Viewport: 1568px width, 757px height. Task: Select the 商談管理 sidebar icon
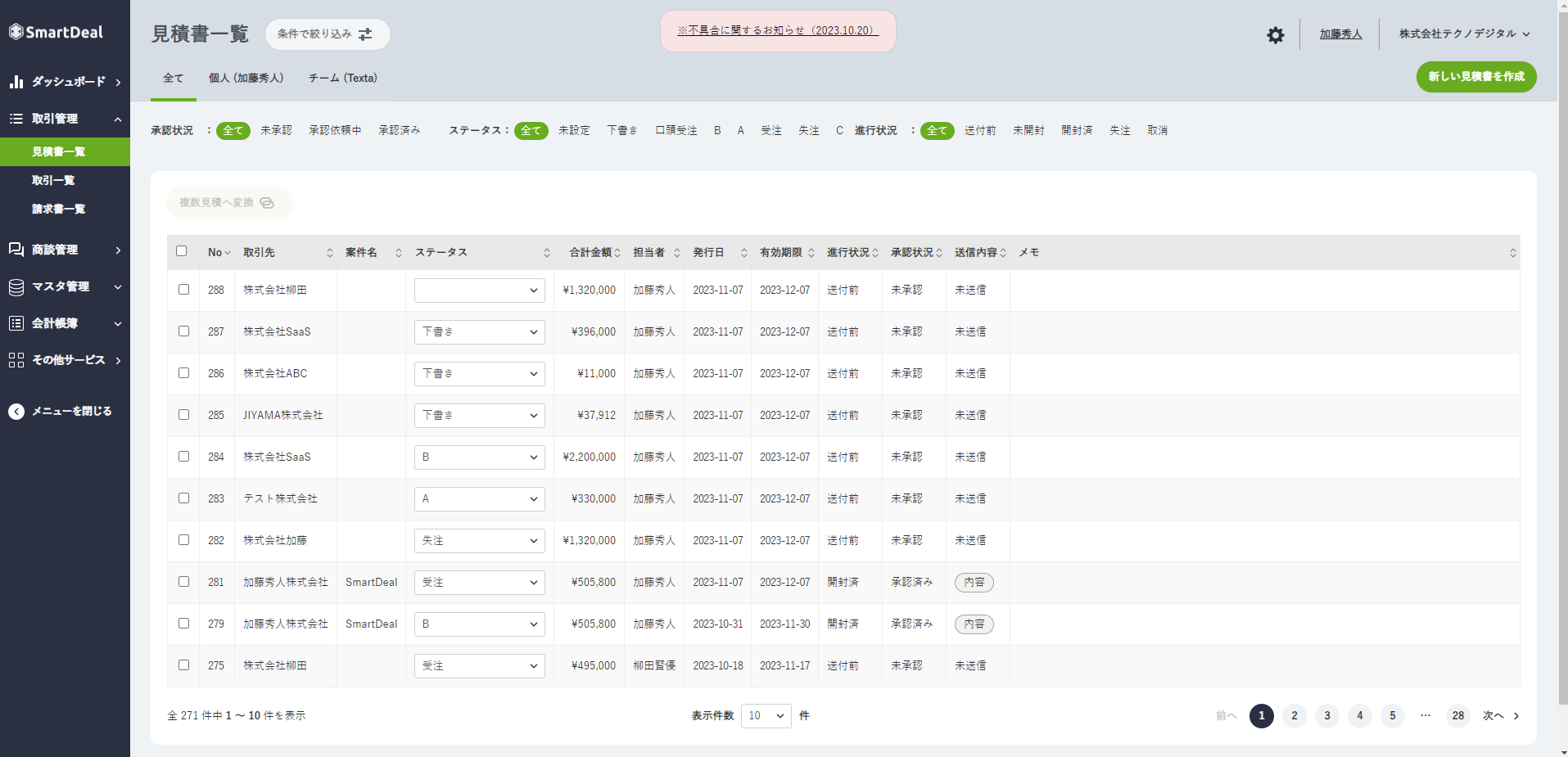coord(16,250)
